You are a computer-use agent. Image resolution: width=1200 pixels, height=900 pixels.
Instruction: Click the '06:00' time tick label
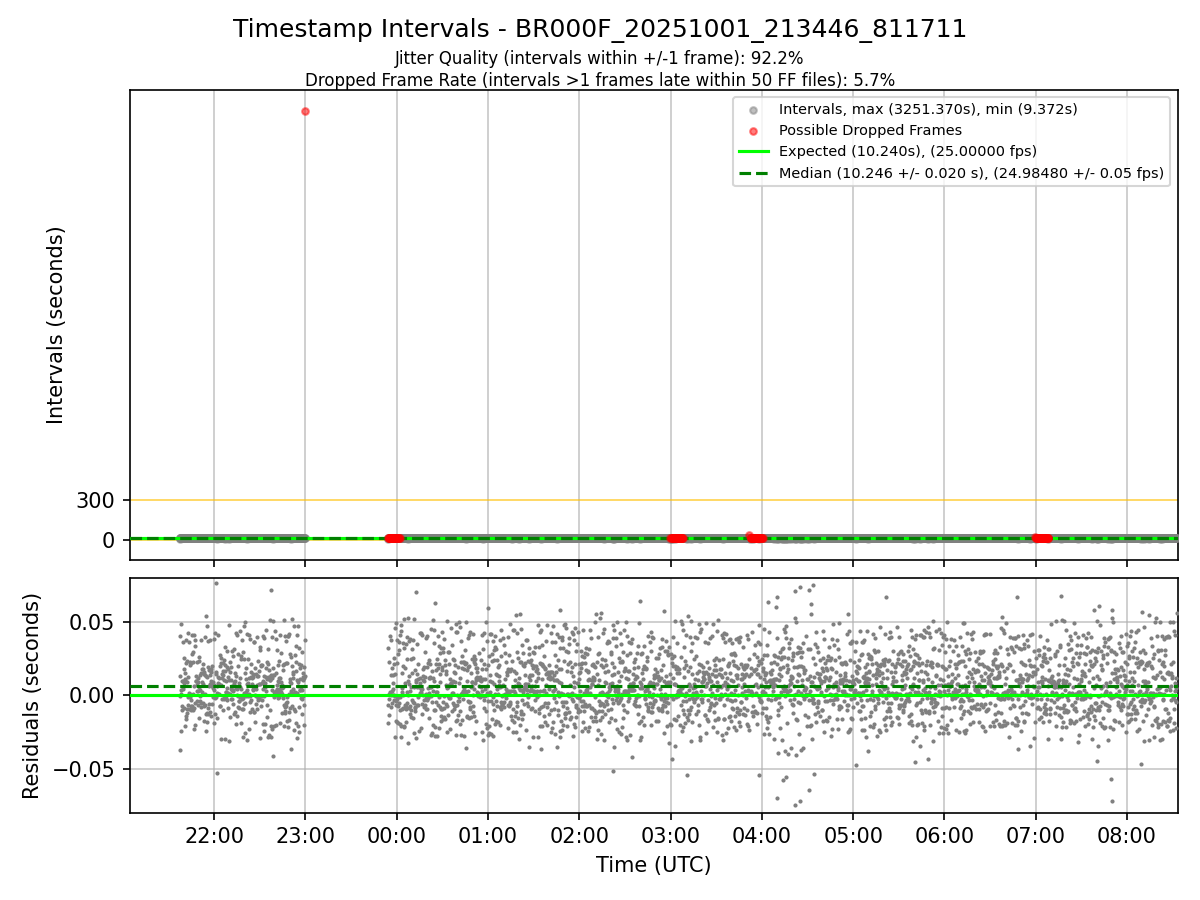pos(944,836)
